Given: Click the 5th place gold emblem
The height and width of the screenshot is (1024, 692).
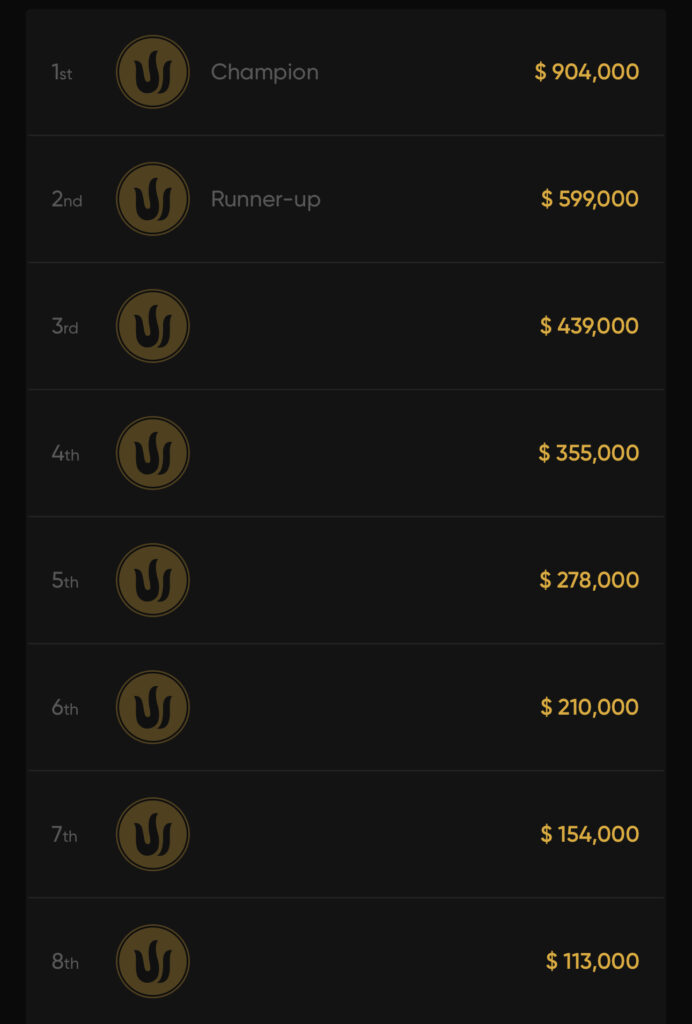Looking at the screenshot, I should tap(152, 580).
